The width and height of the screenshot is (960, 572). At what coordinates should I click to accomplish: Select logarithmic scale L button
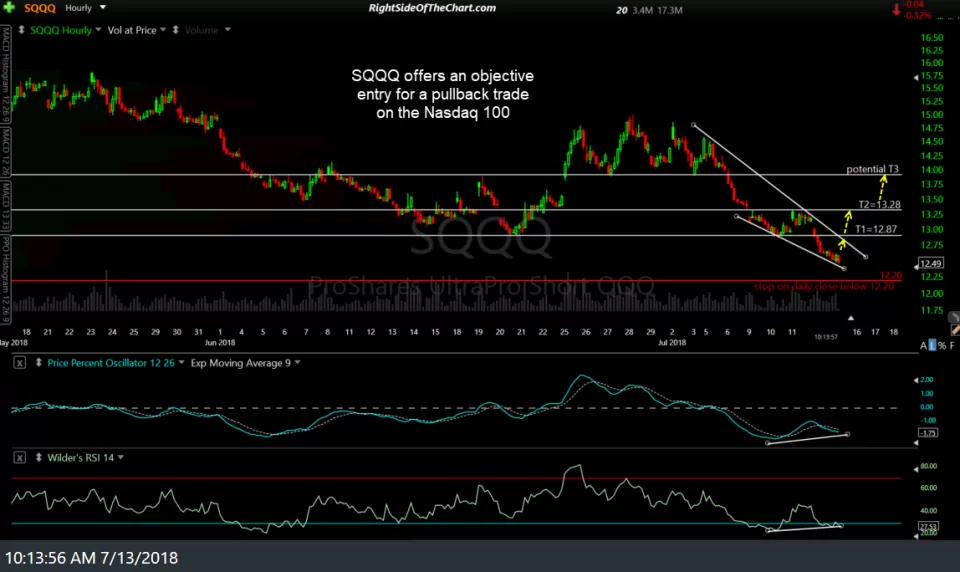coord(932,346)
